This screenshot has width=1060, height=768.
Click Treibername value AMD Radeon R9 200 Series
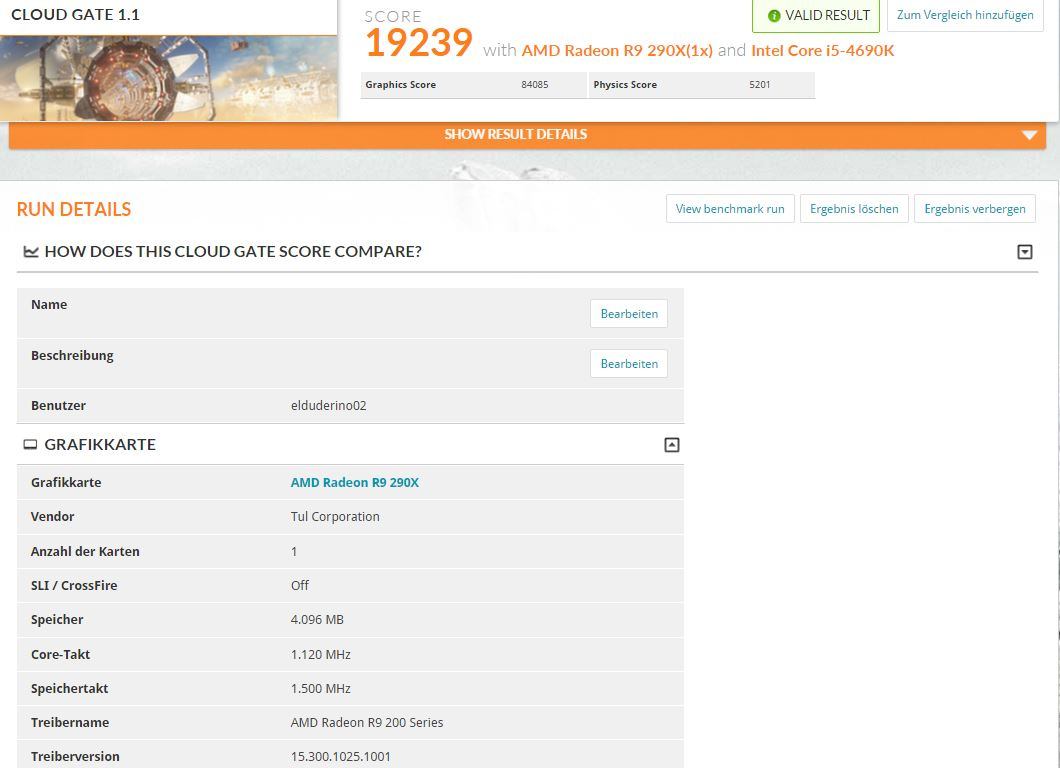point(367,722)
